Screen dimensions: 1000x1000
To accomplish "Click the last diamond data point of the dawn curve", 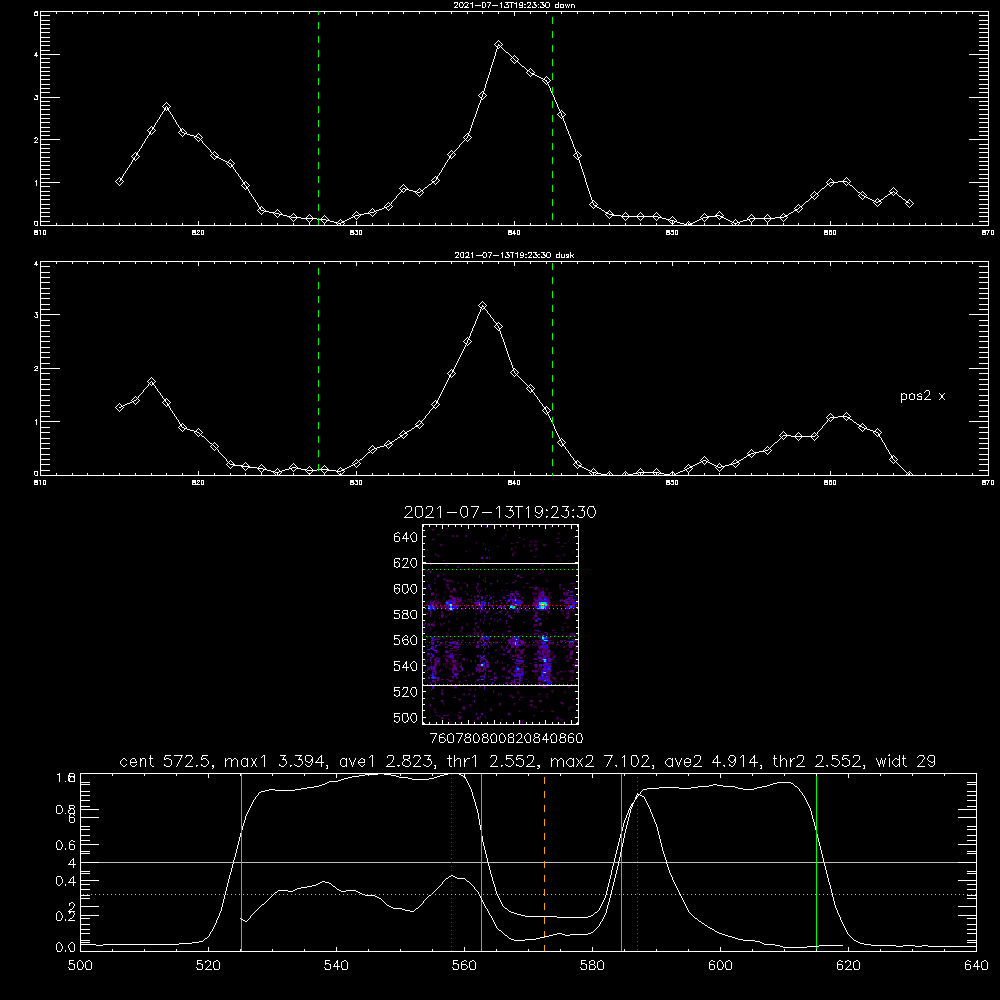I will [x=909, y=203].
